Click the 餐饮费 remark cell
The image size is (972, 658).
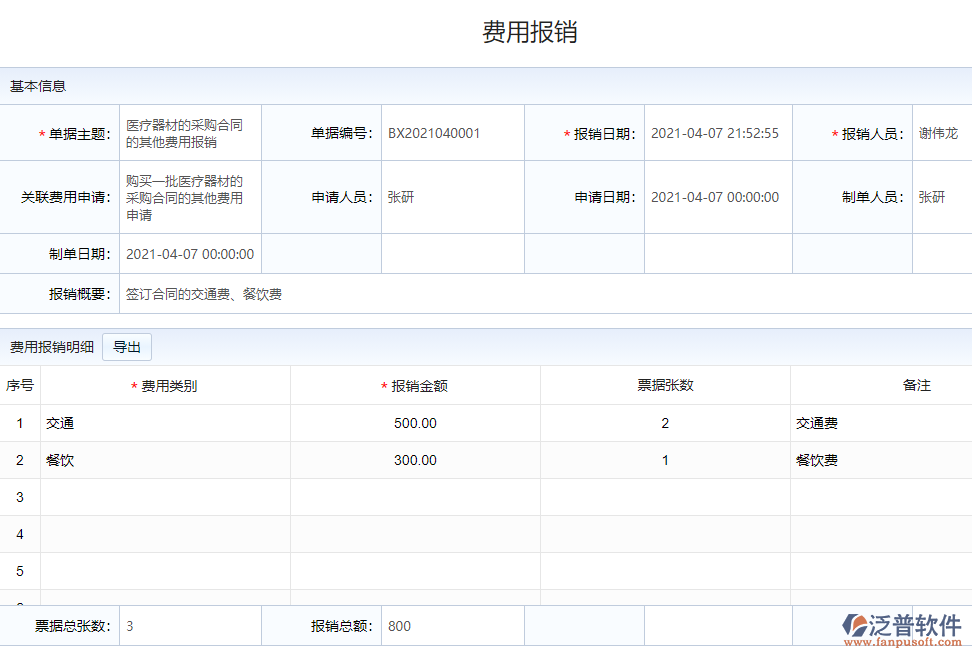click(x=878, y=460)
